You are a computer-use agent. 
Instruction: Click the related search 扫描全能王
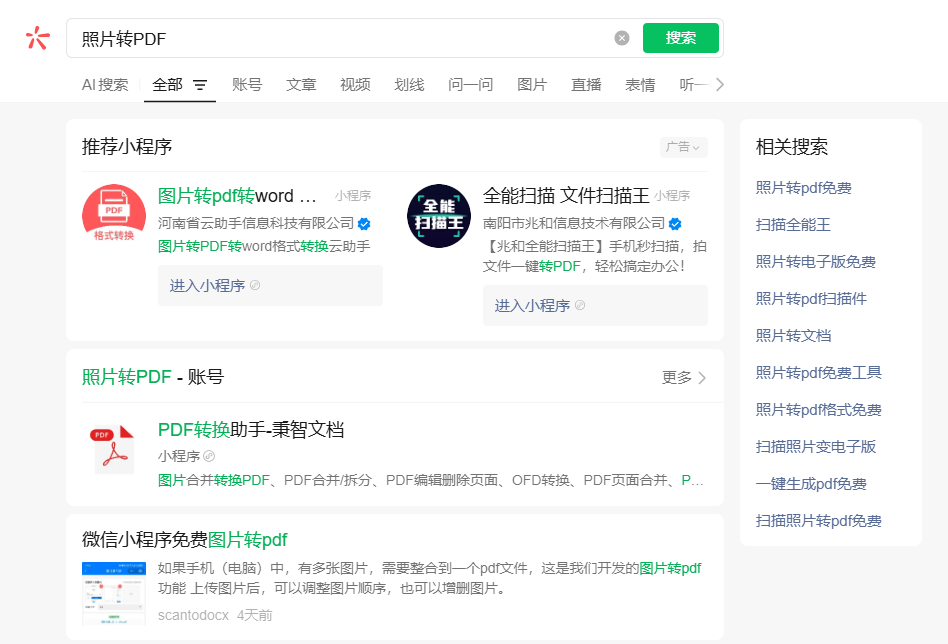(793, 225)
